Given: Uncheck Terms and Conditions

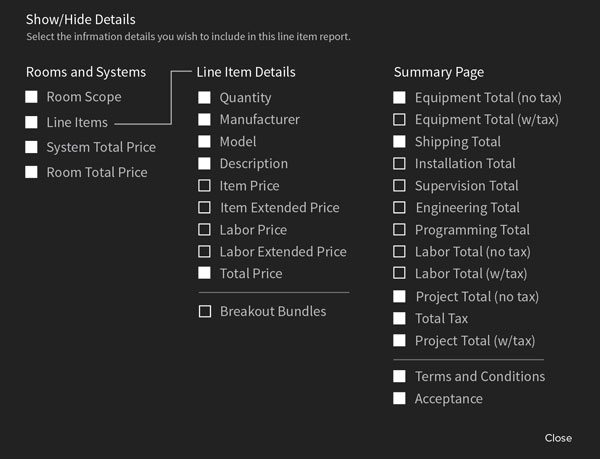Looking at the screenshot, I should pos(399,376).
